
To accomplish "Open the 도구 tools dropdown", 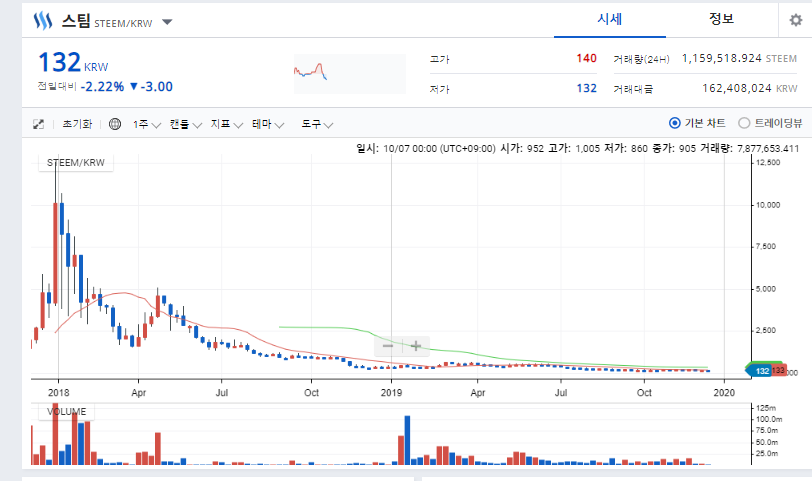I will click(317, 124).
